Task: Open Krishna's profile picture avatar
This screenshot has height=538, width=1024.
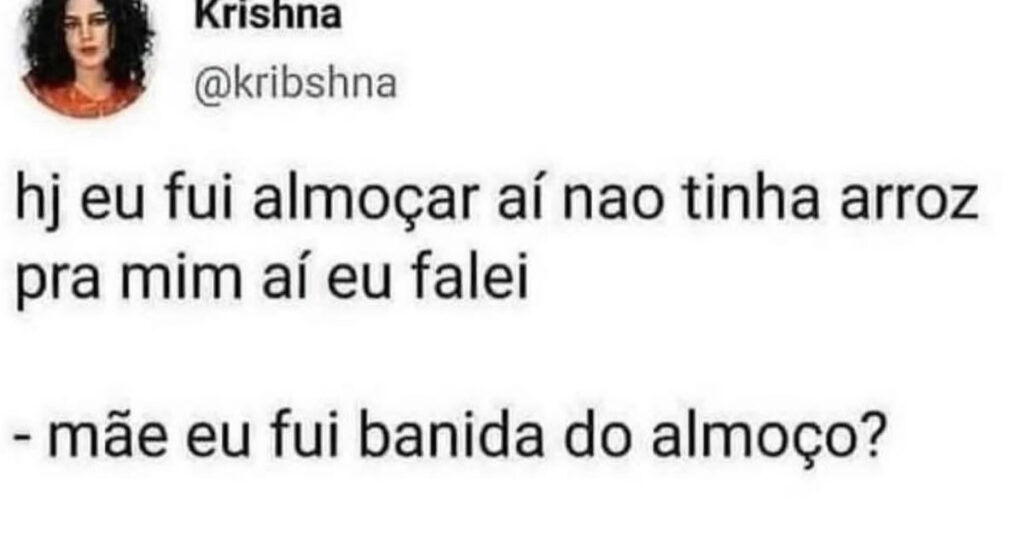Action: [87, 57]
